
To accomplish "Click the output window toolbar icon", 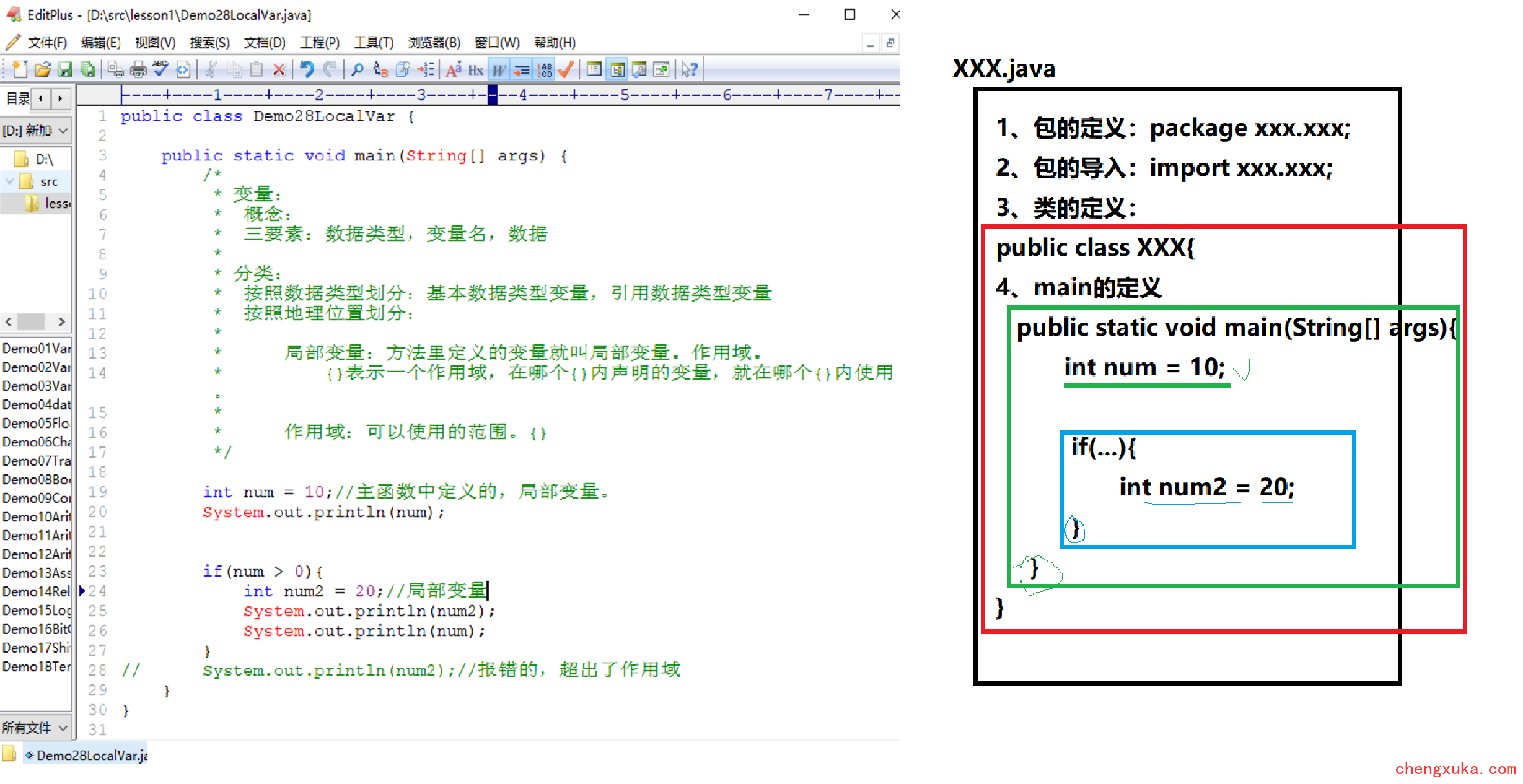I will (x=639, y=69).
